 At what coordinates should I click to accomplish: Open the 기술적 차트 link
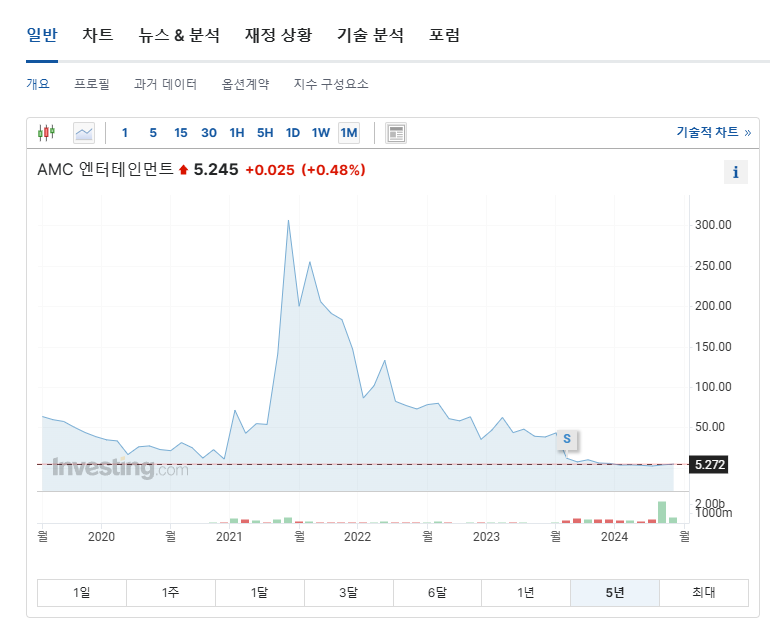[714, 132]
